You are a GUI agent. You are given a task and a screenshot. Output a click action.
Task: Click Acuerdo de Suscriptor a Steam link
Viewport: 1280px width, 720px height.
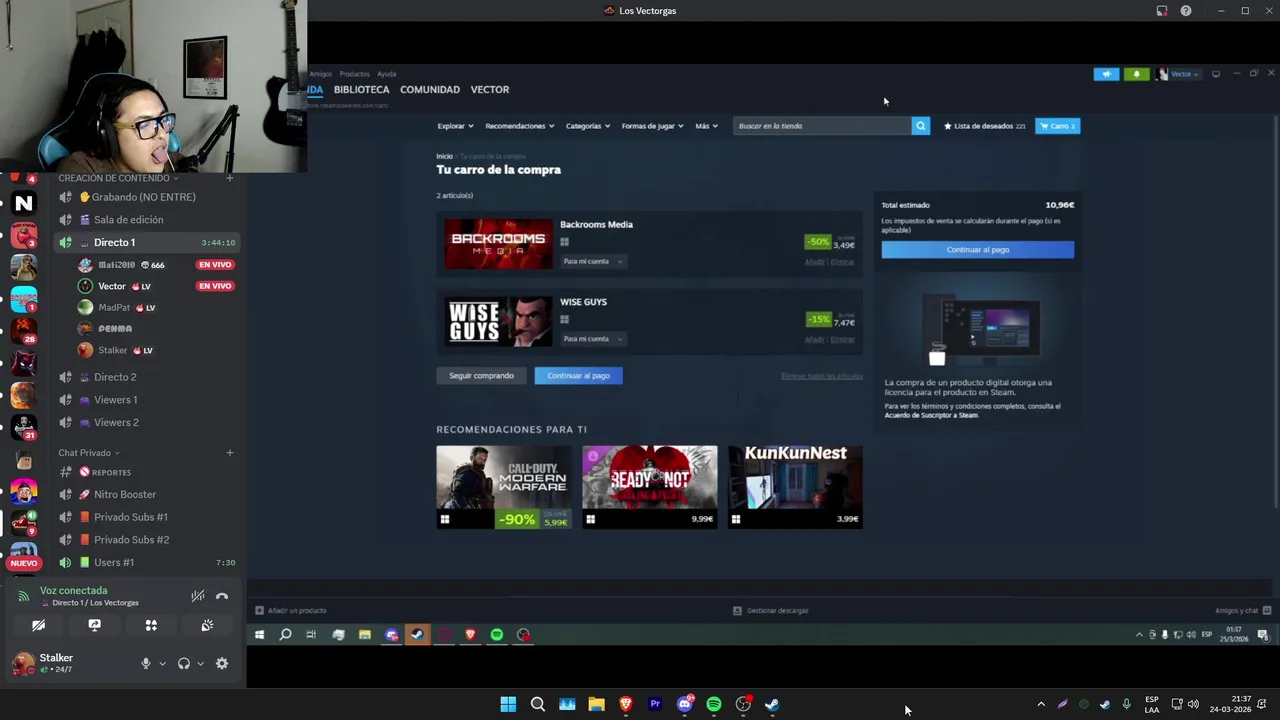[x=931, y=415]
